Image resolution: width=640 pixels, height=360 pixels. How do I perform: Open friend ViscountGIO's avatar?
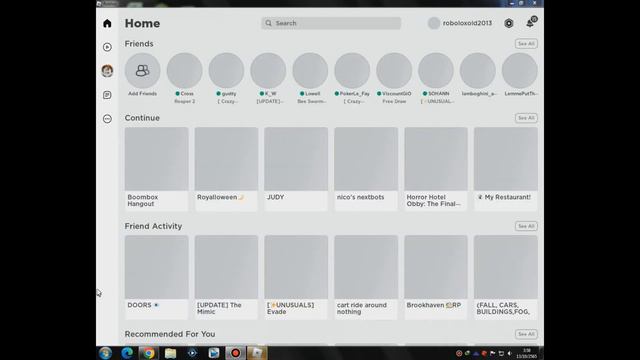(x=394, y=71)
